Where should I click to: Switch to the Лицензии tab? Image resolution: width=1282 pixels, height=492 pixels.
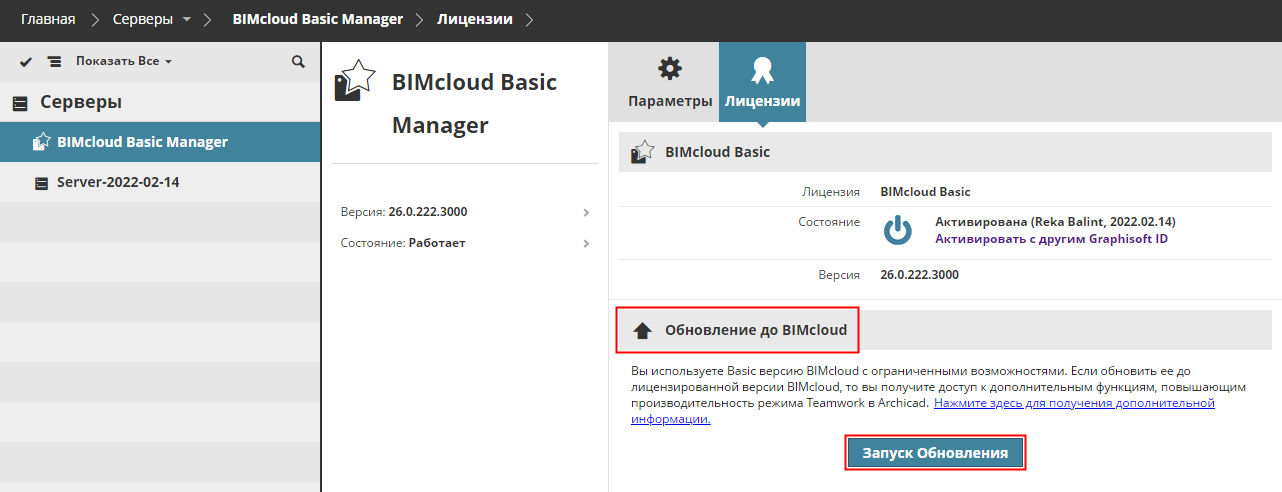(x=762, y=84)
